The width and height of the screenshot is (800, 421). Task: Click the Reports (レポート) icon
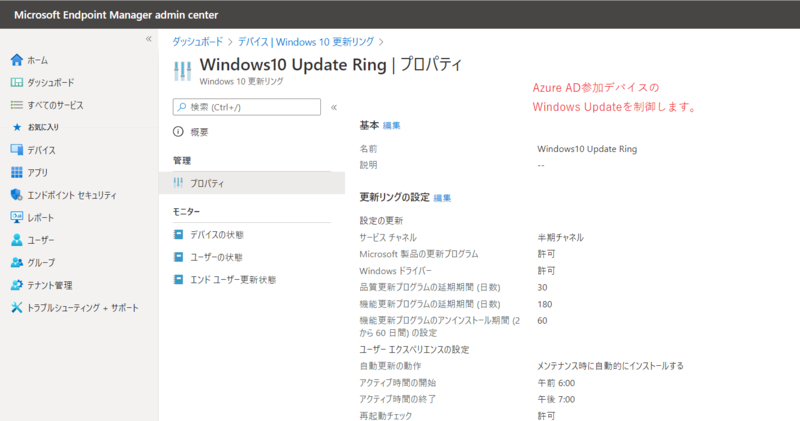tap(17, 217)
